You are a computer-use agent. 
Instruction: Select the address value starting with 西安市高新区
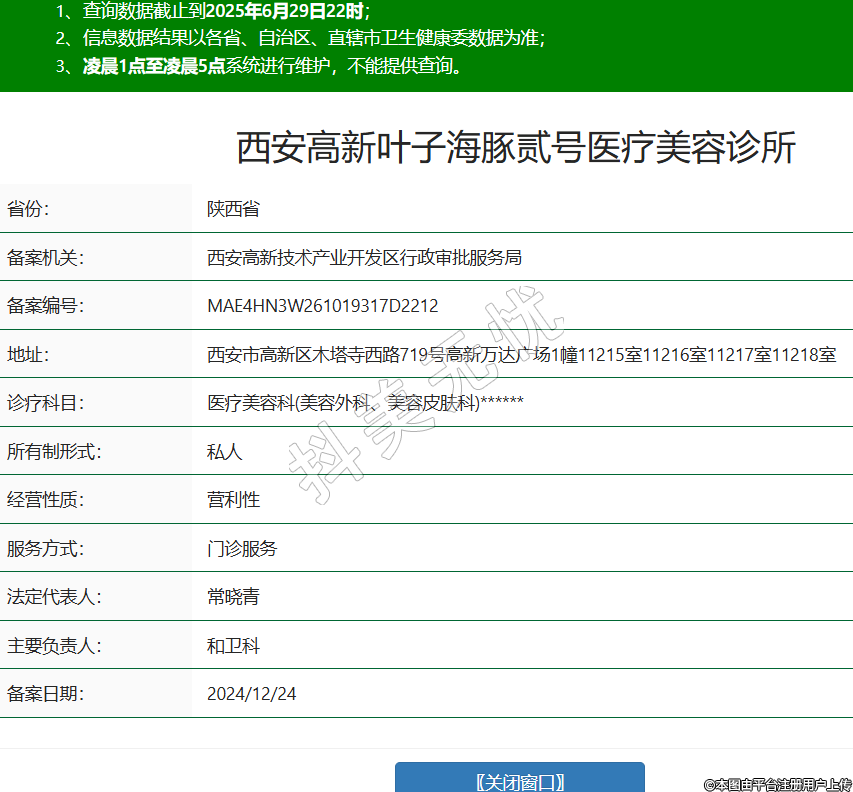click(521, 355)
